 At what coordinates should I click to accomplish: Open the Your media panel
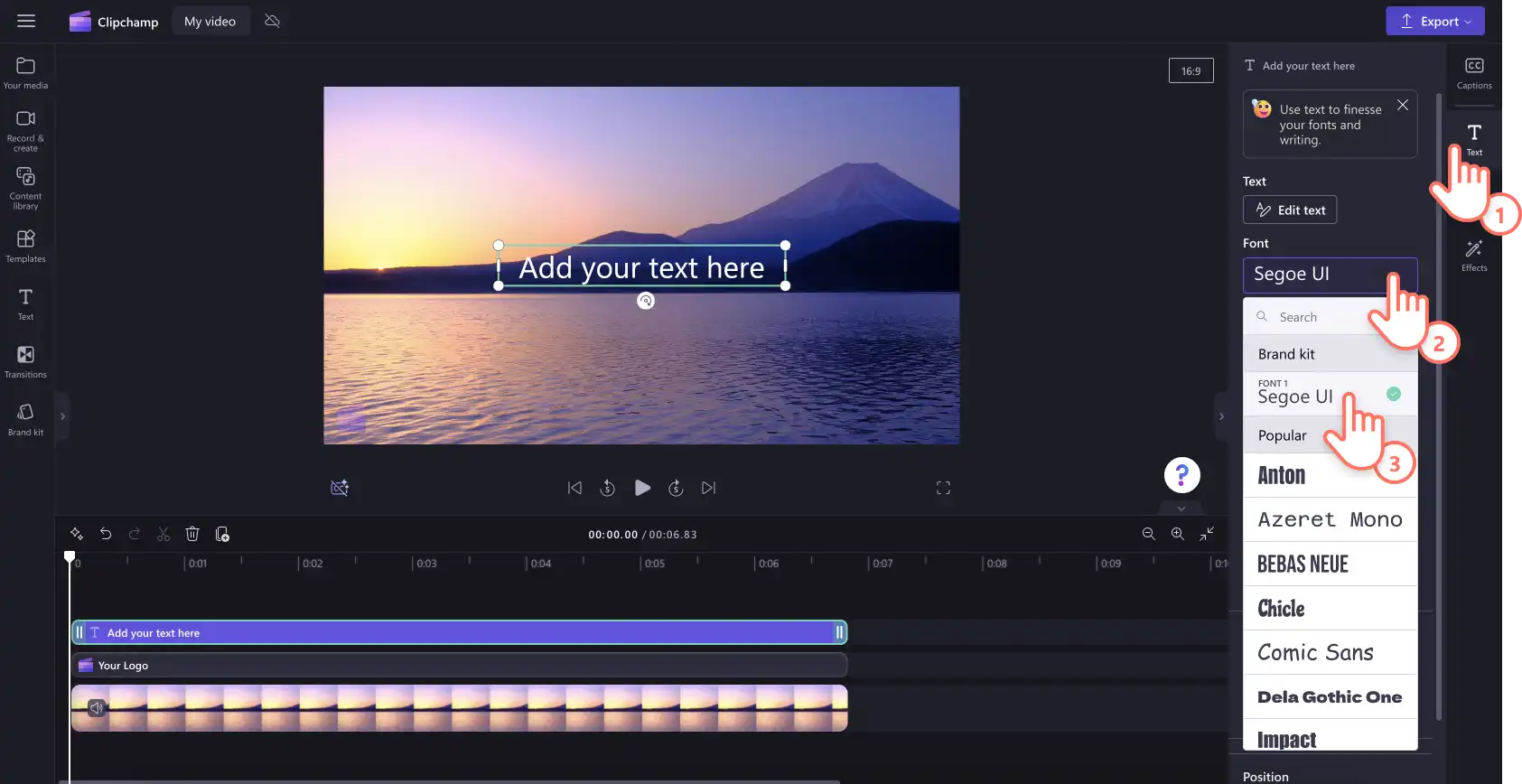point(25,73)
